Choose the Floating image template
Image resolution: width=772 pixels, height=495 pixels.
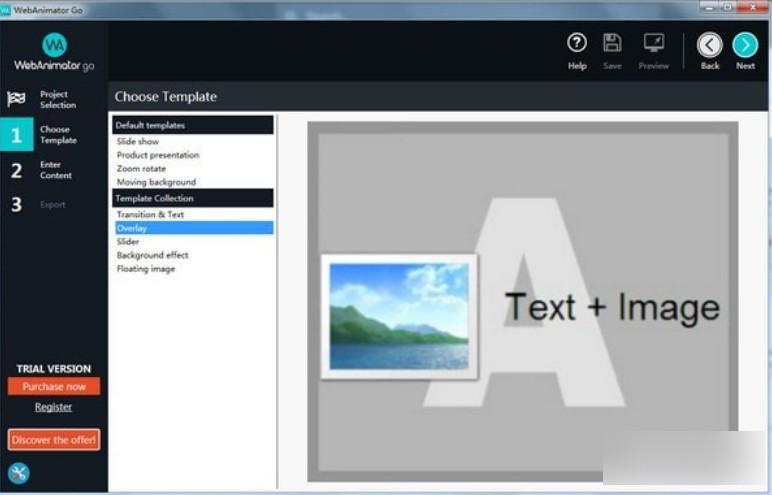(x=146, y=269)
